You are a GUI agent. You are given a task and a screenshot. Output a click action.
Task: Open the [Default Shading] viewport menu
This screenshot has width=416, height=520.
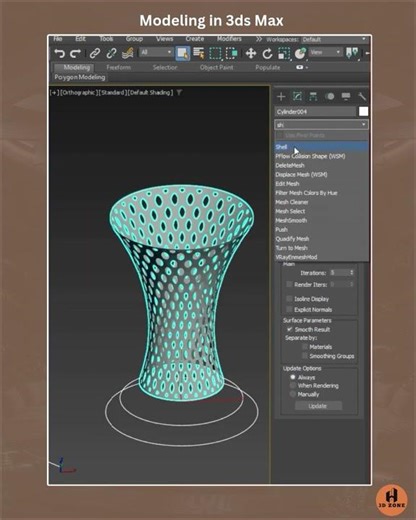coord(151,92)
